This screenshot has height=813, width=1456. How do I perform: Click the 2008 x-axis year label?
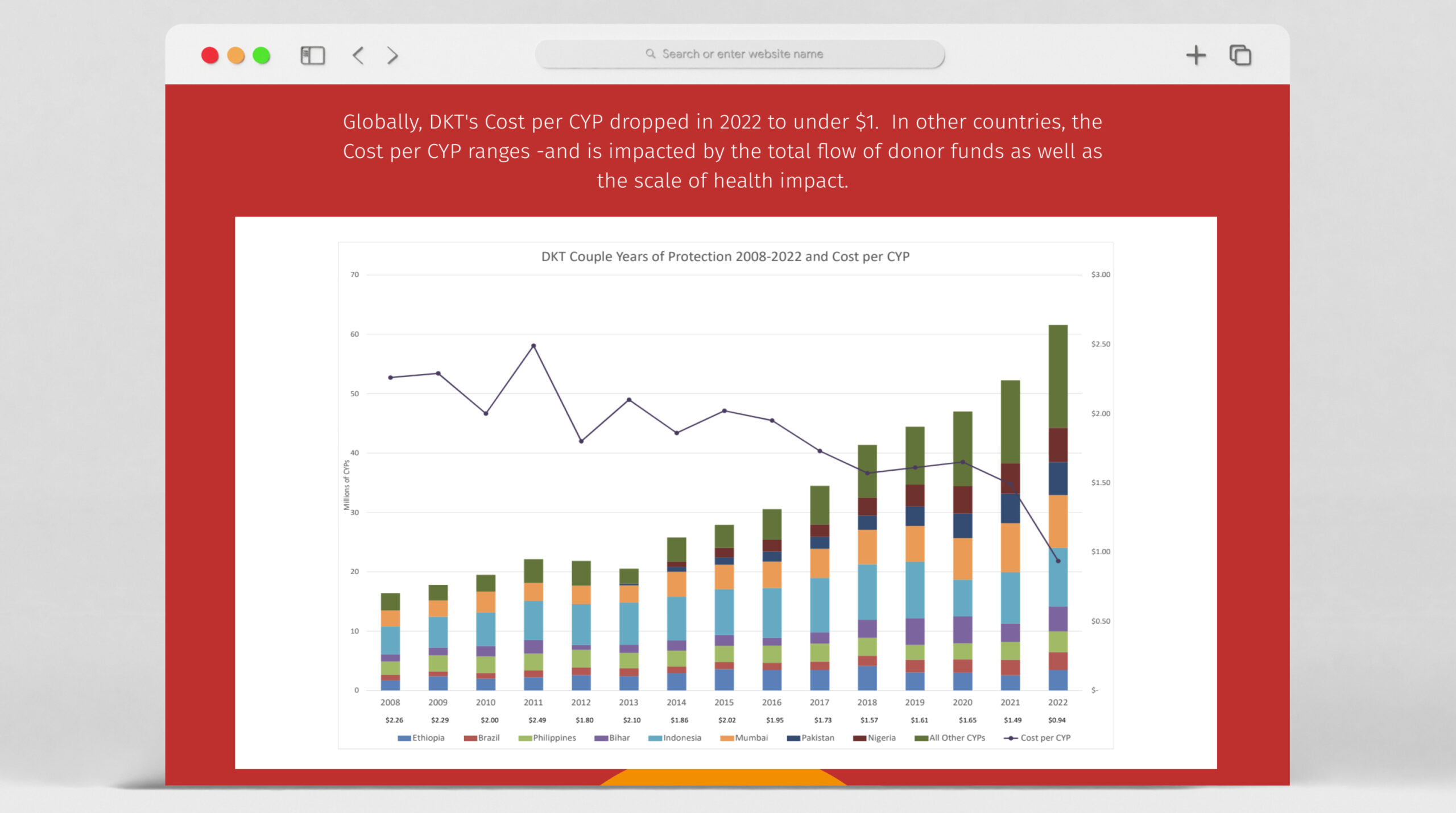(x=390, y=703)
